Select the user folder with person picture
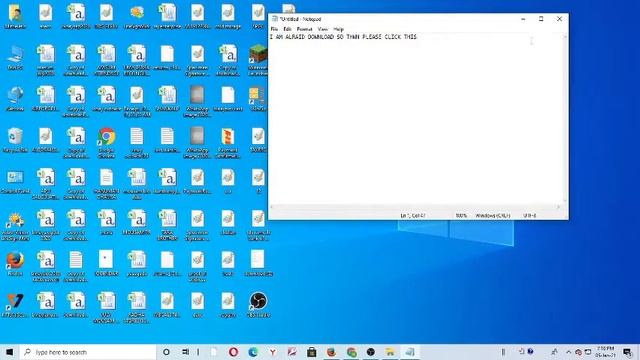This screenshot has width=640, height=360. click(15, 16)
